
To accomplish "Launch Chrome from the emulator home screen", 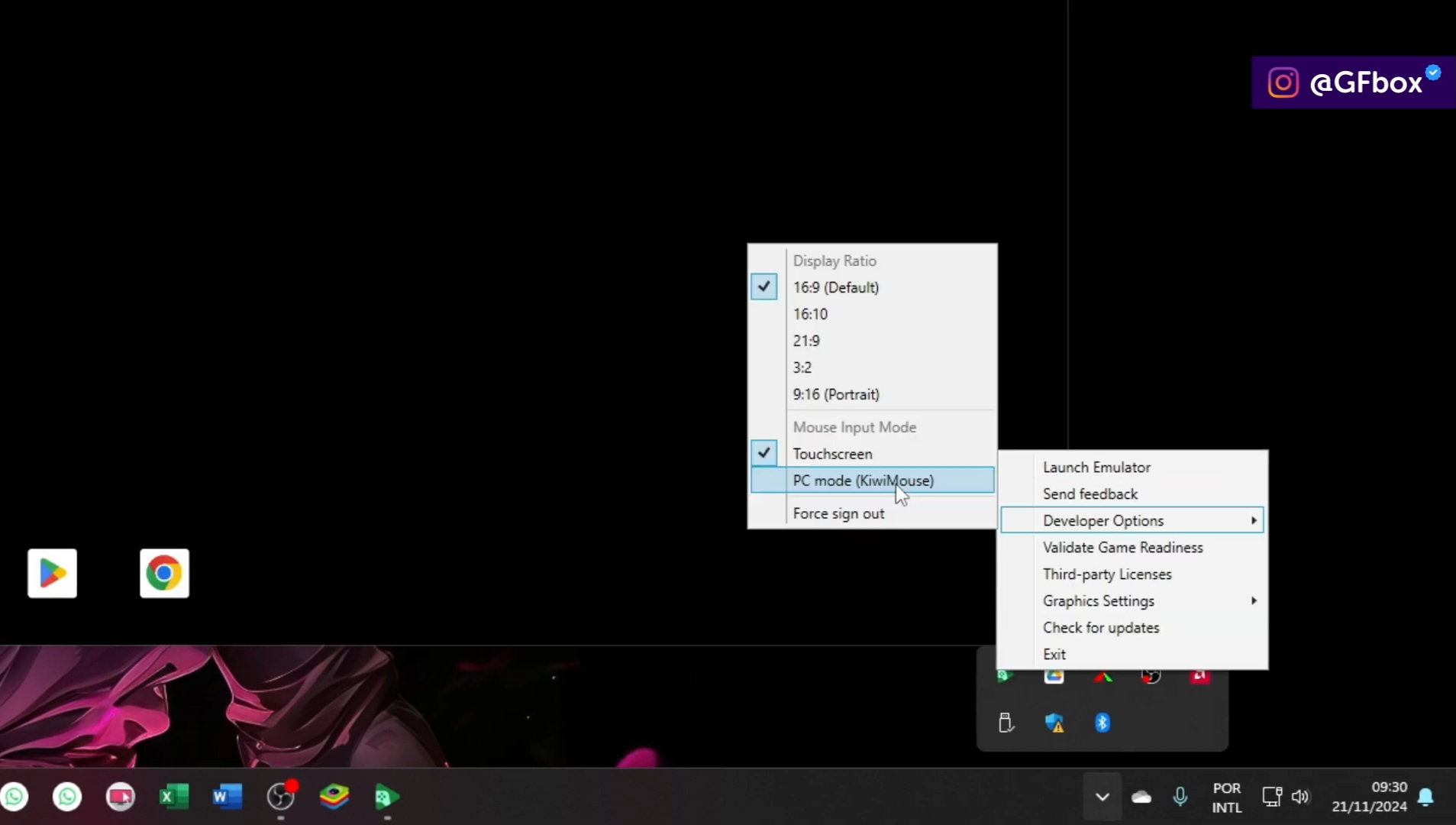I will [x=164, y=573].
